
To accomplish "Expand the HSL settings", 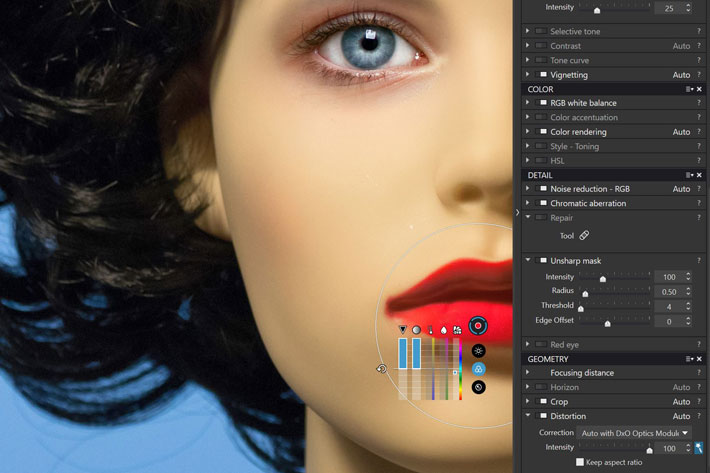I will tap(528, 161).
